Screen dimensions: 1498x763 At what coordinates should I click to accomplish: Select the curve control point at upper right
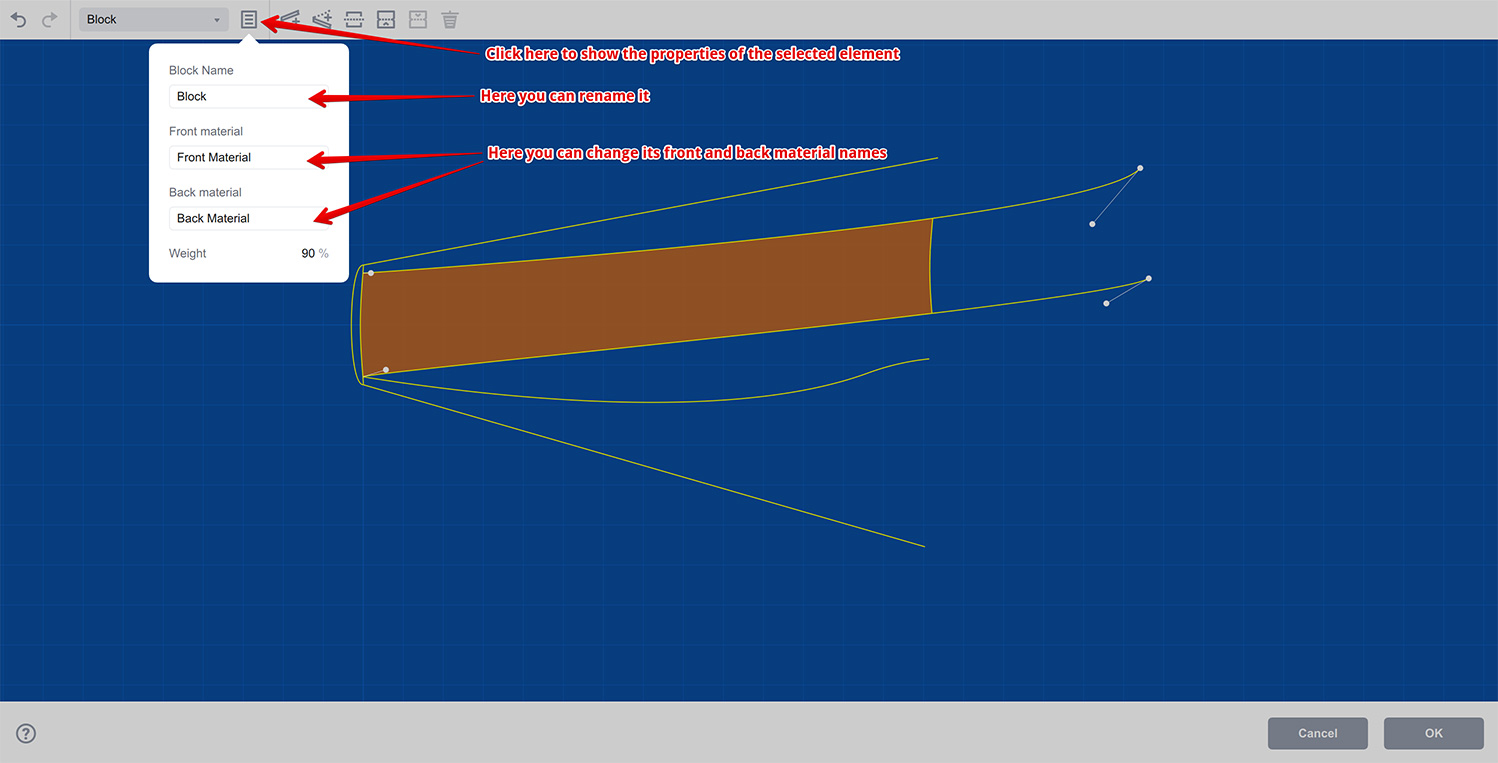pyautogui.click(x=1140, y=168)
